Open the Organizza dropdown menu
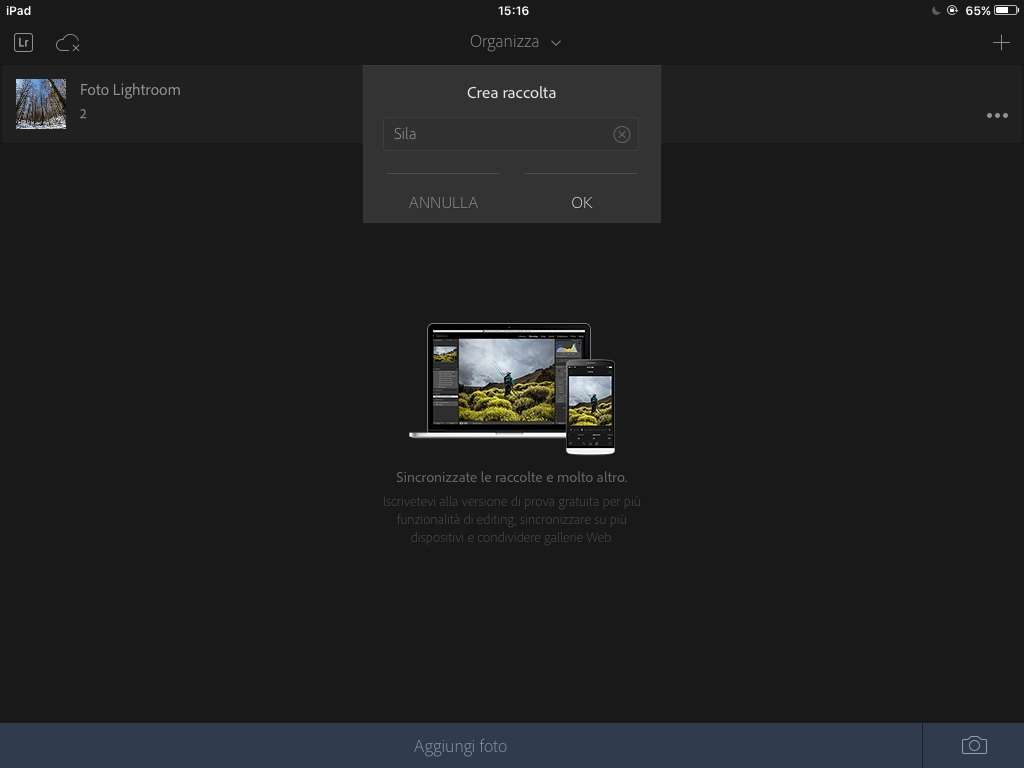 515,42
